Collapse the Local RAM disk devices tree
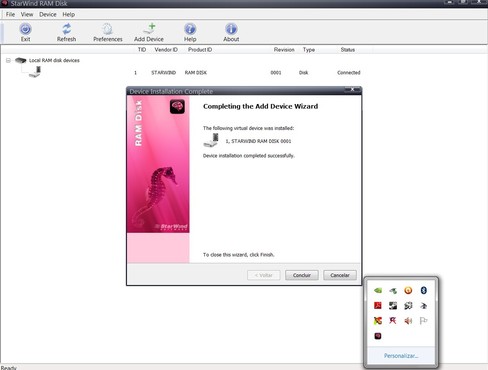Viewport: 488px width, 370px height. pyautogui.click(x=8, y=60)
